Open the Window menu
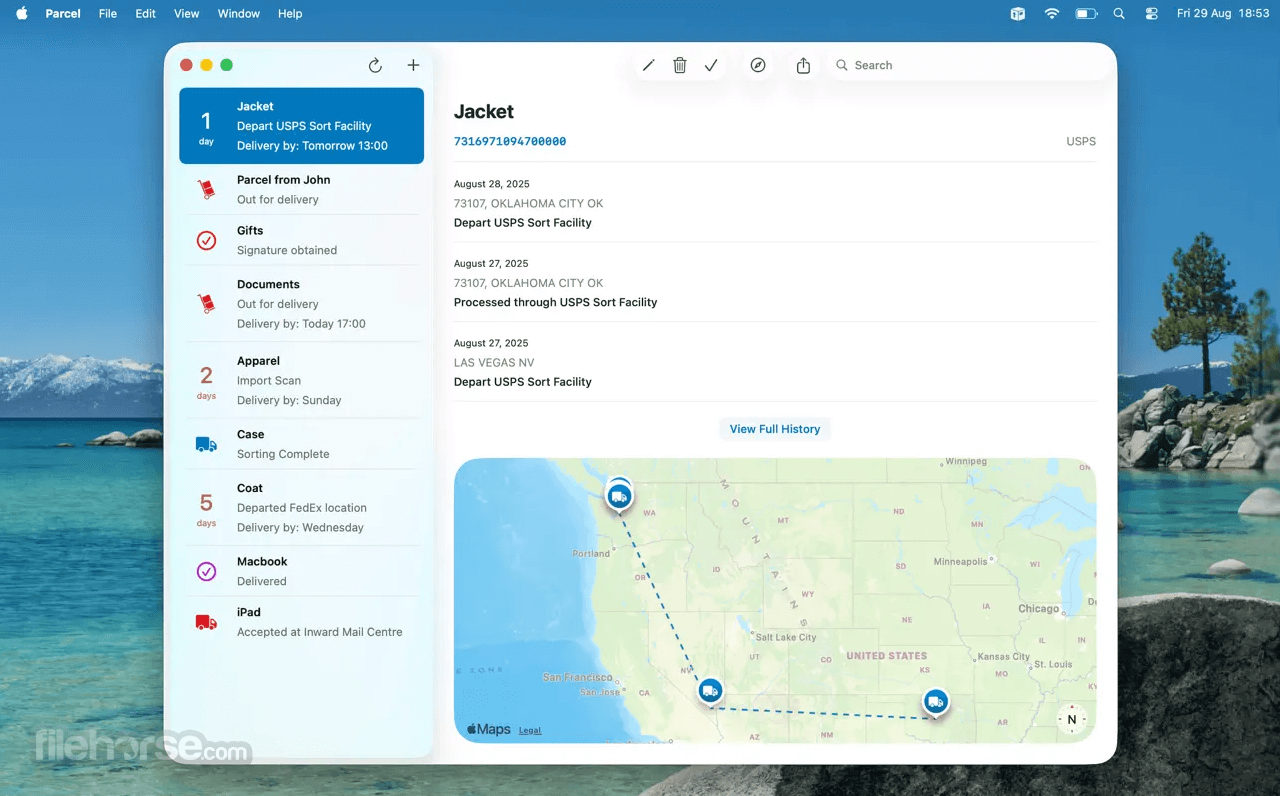Screen dimensions: 1280x796 [239, 14]
